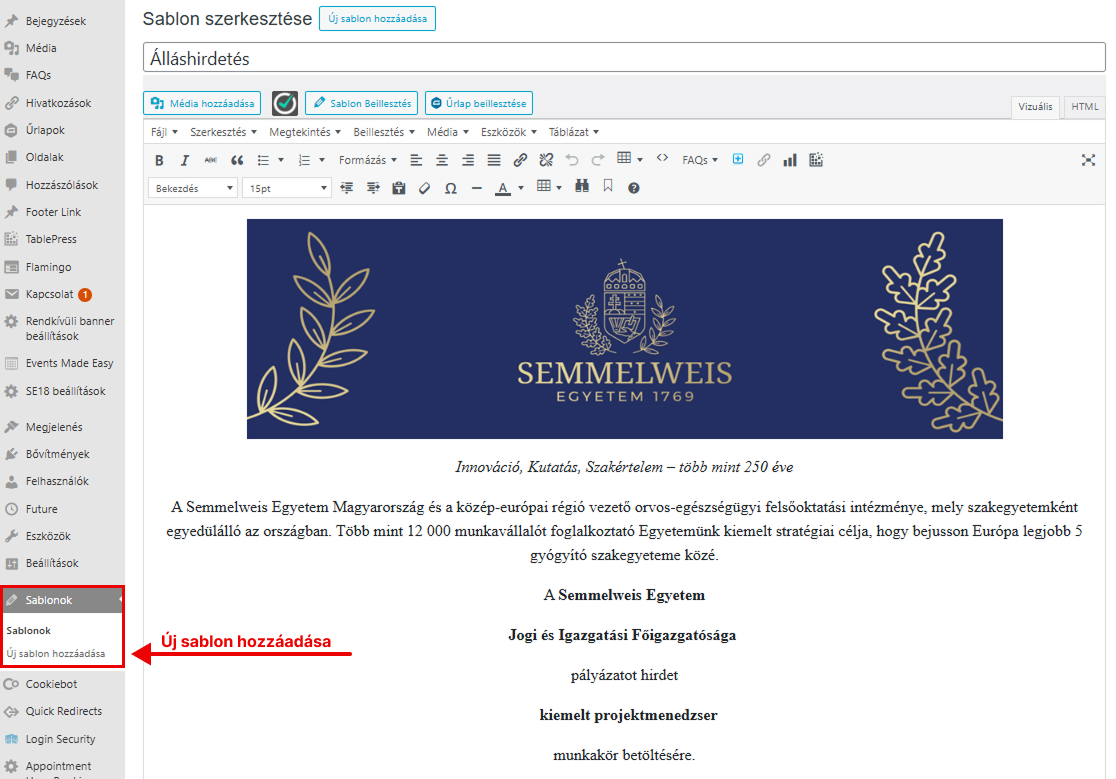1116x779 pixels.
Task: Click the dark checkmark circle icon
Action: coord(285,103)
